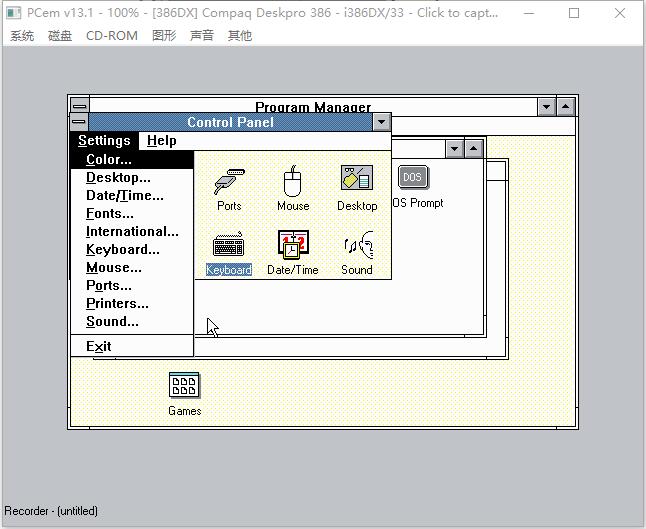The width and height of the screenshot is (646, 529).
Task: Choose Date/Time... from the Settings menu
Action: [x=132, y=195]
